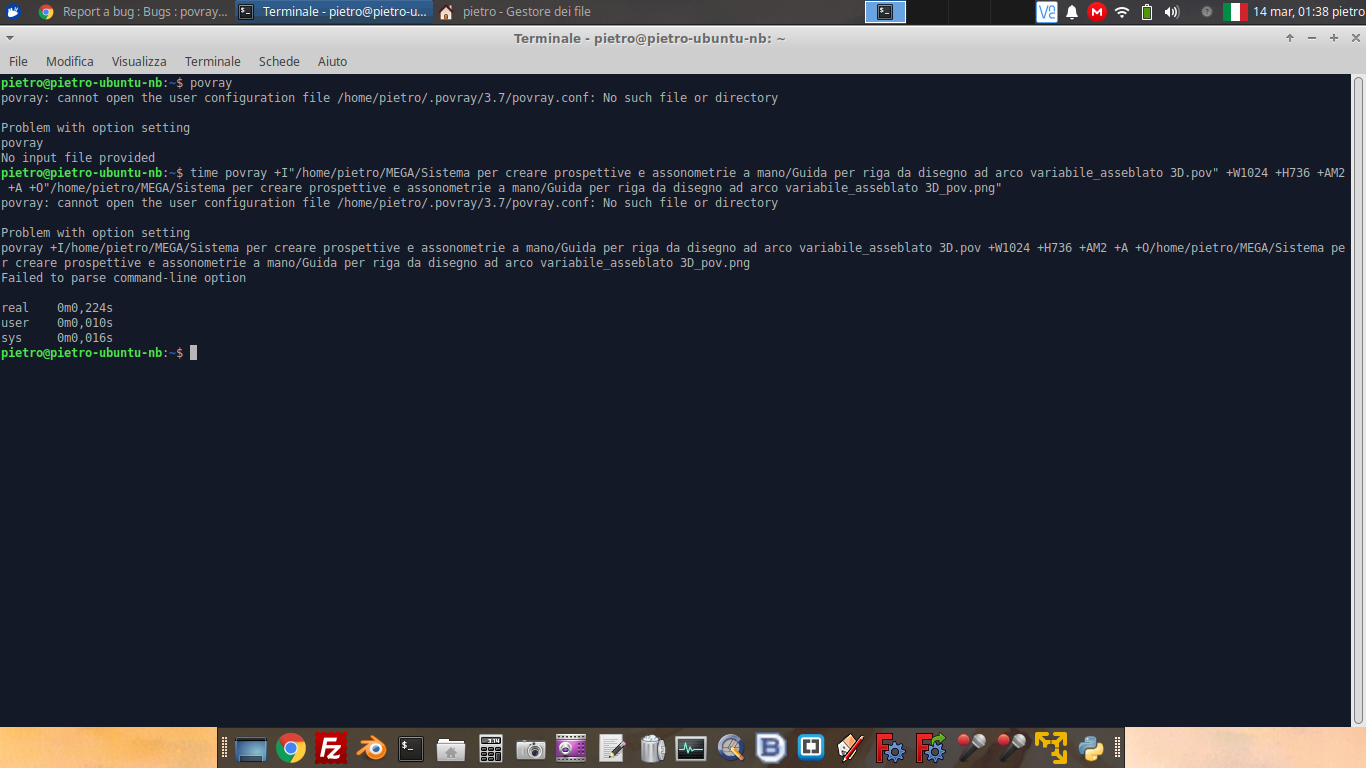Click the 'sys 0m0,016s' timing line

[57, 338]
